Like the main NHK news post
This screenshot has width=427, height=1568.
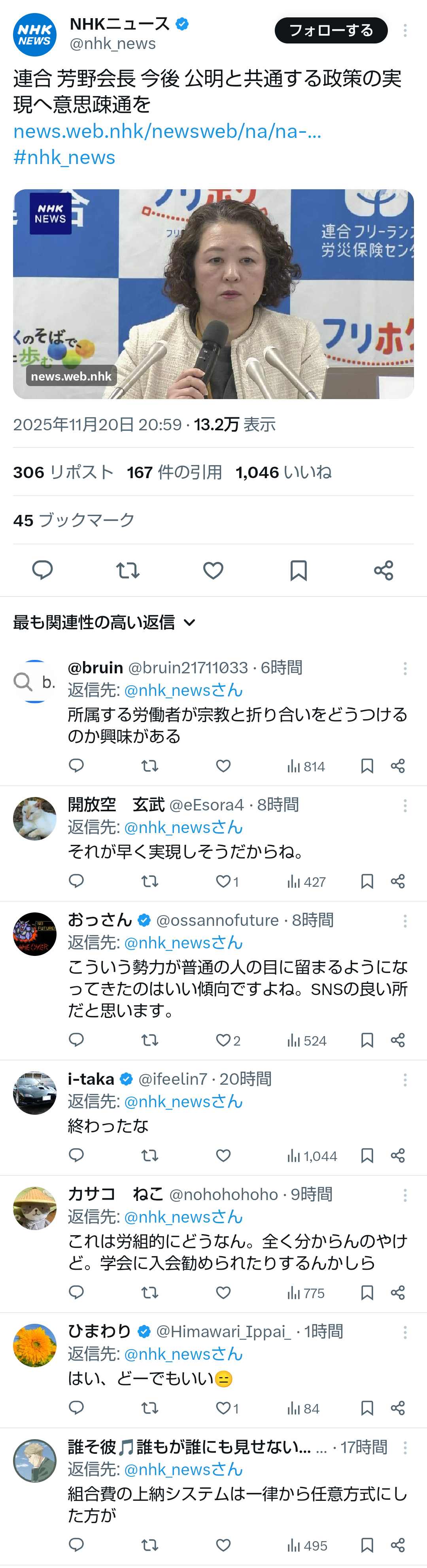[x=213, y=570]
